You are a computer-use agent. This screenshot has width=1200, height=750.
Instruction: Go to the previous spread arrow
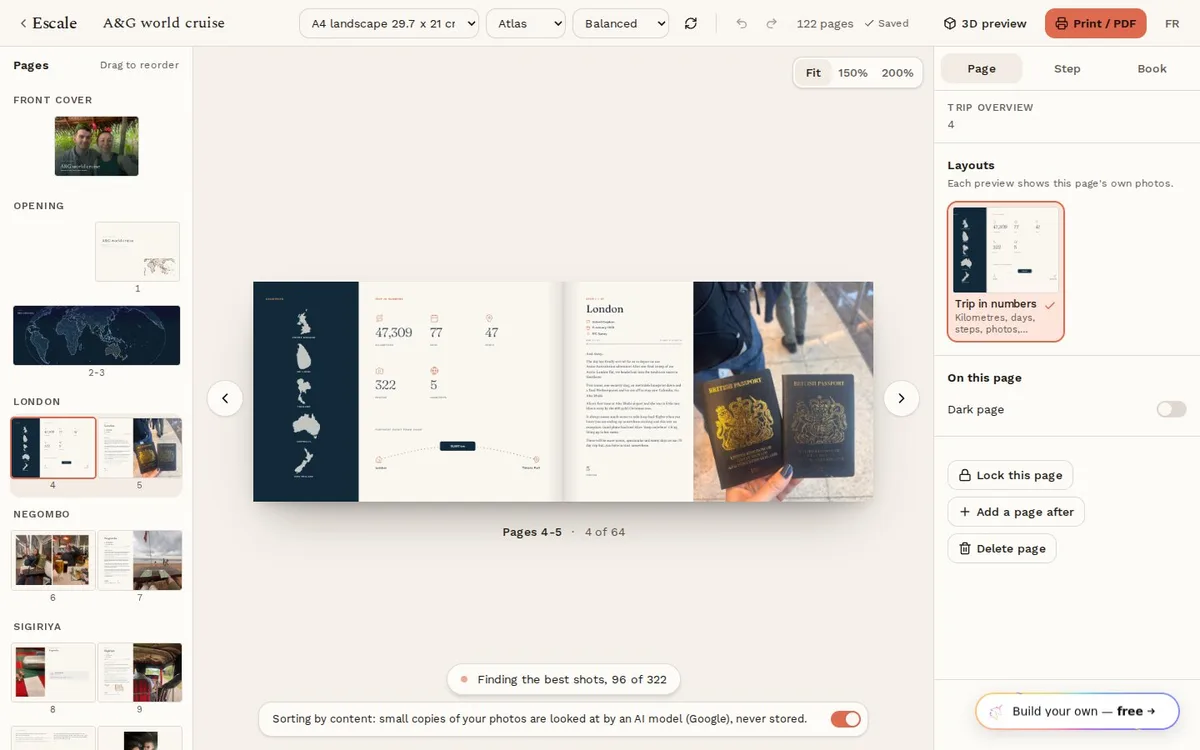[225, 398]
